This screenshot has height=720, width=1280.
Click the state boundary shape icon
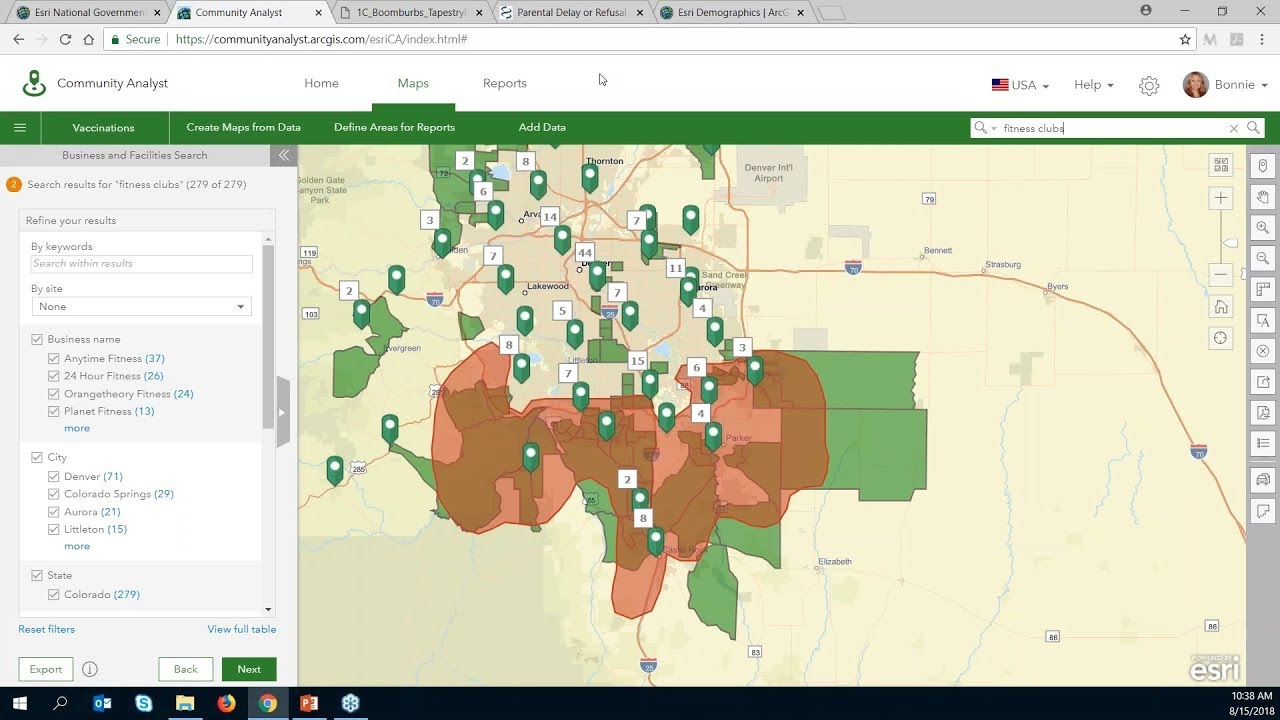point(1263,511)
